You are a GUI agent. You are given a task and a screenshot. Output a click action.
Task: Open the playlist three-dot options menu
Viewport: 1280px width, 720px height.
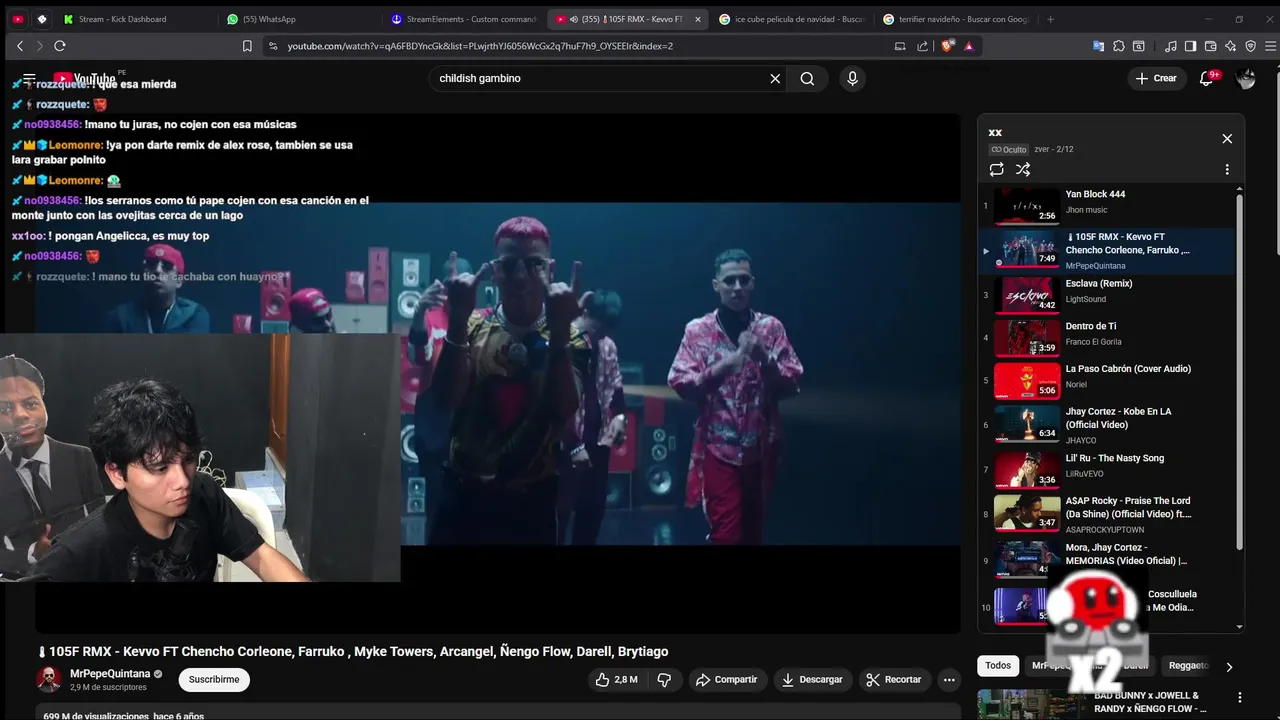(x=1227, y=170)
